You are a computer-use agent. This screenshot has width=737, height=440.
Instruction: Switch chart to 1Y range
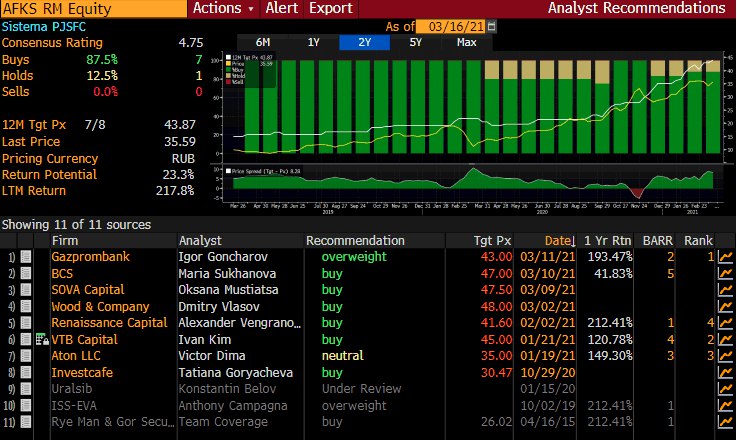click(x=314, y=42)
